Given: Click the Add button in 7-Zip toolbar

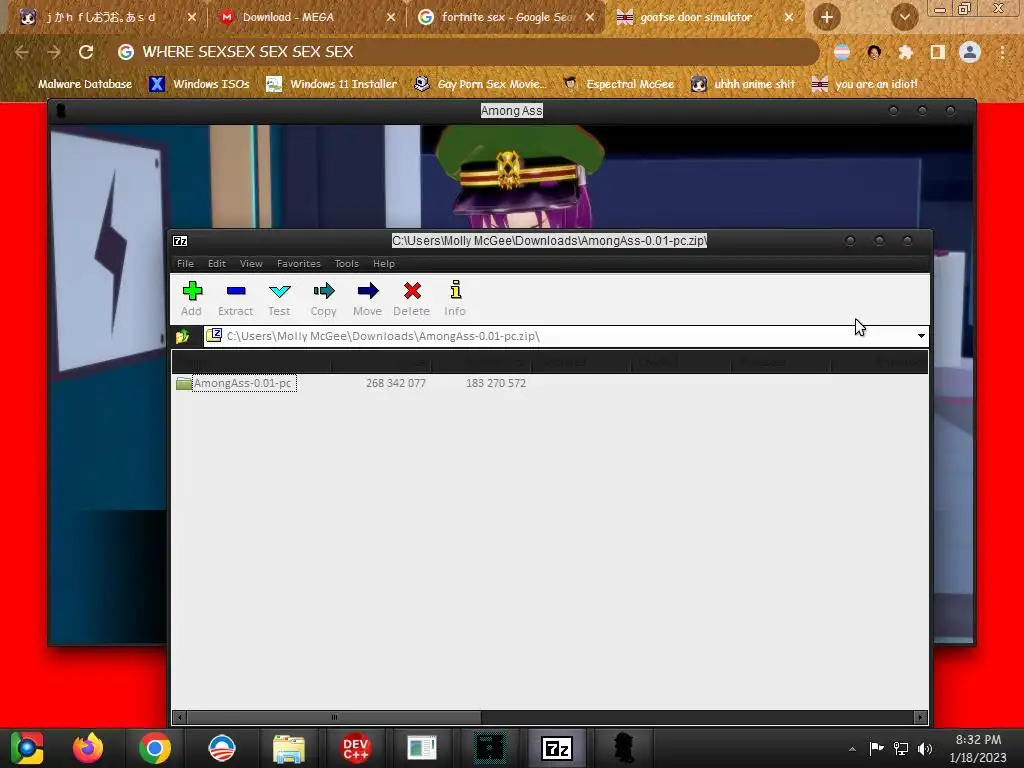Looking at the screenshot, I should (x=191, y=298).
